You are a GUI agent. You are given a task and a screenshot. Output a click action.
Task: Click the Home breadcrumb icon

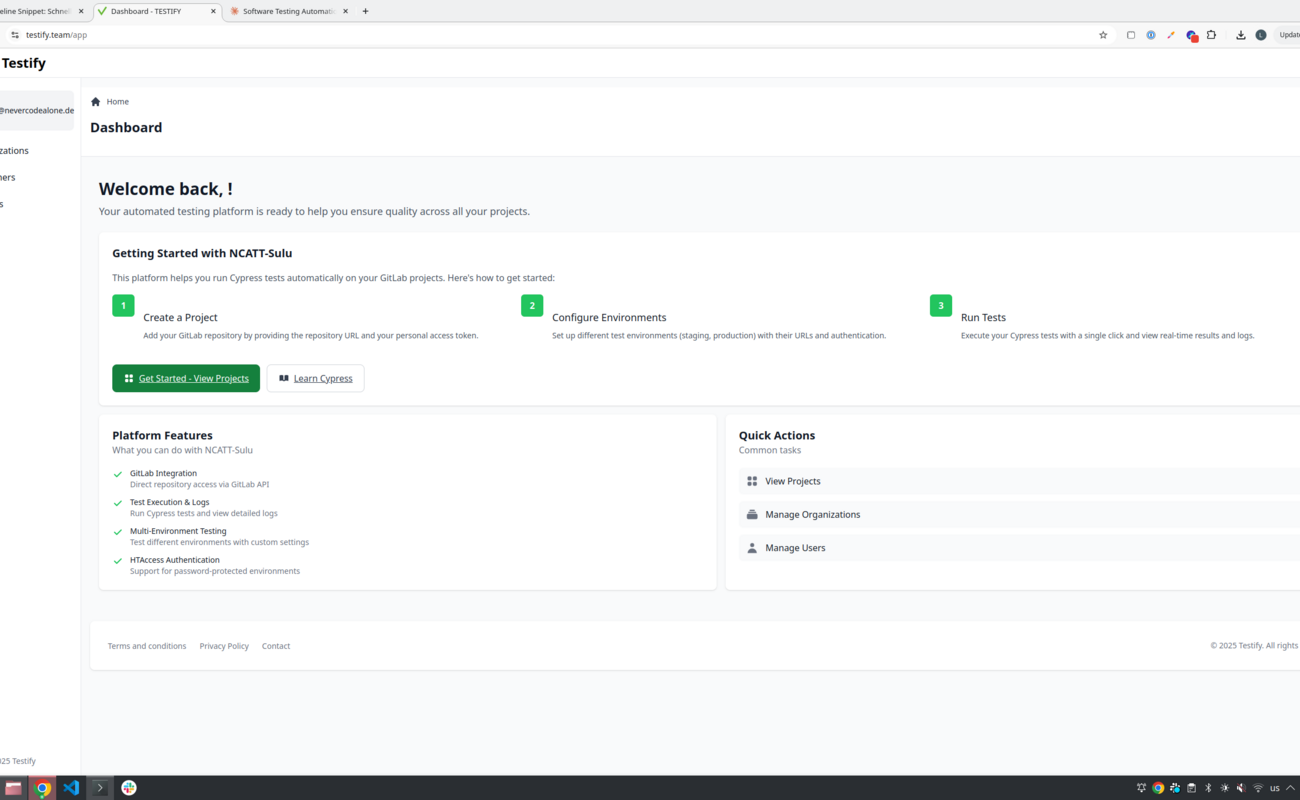tap(96, 102)
